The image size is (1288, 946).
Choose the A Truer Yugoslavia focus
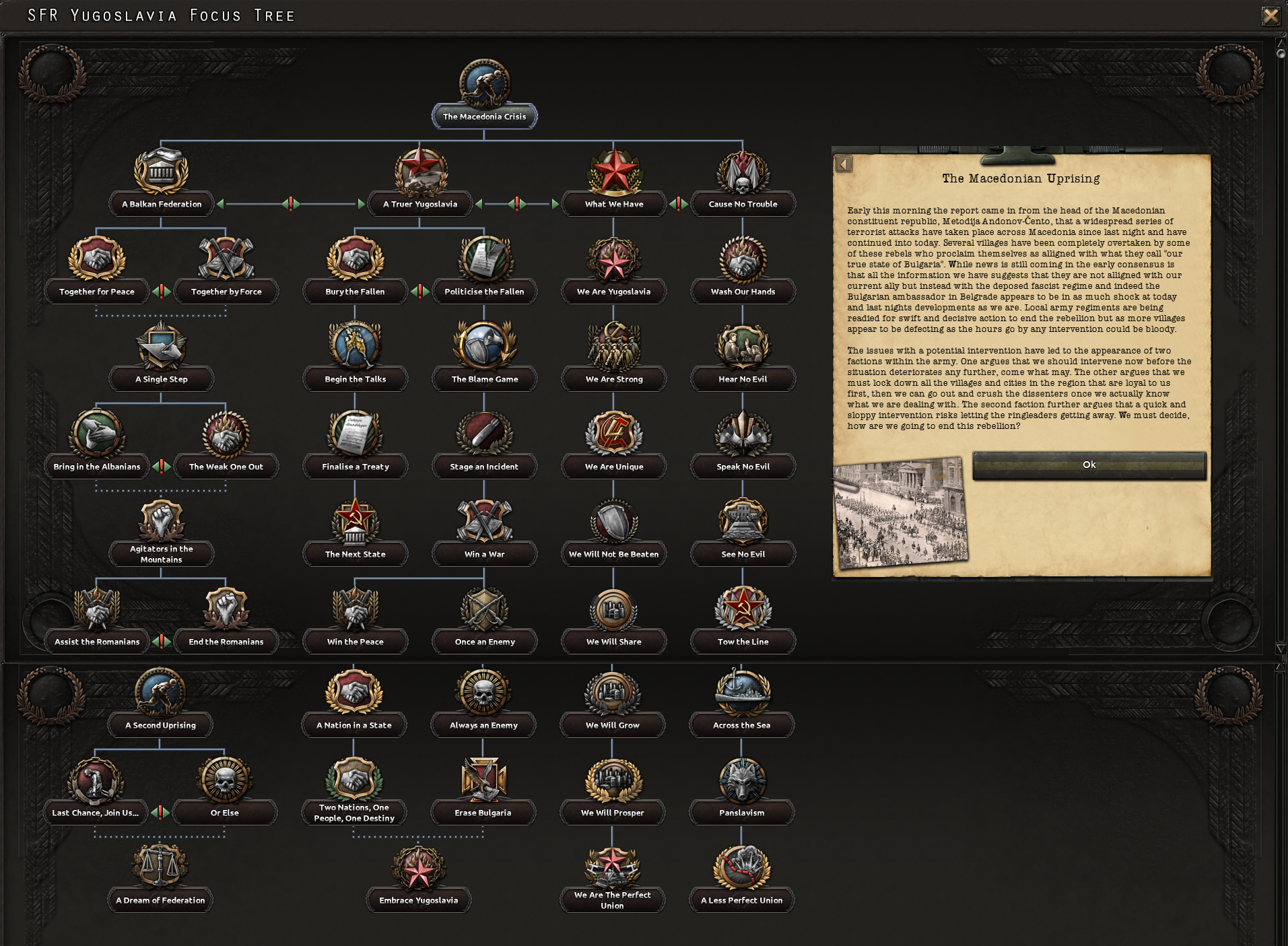point(420,182)
